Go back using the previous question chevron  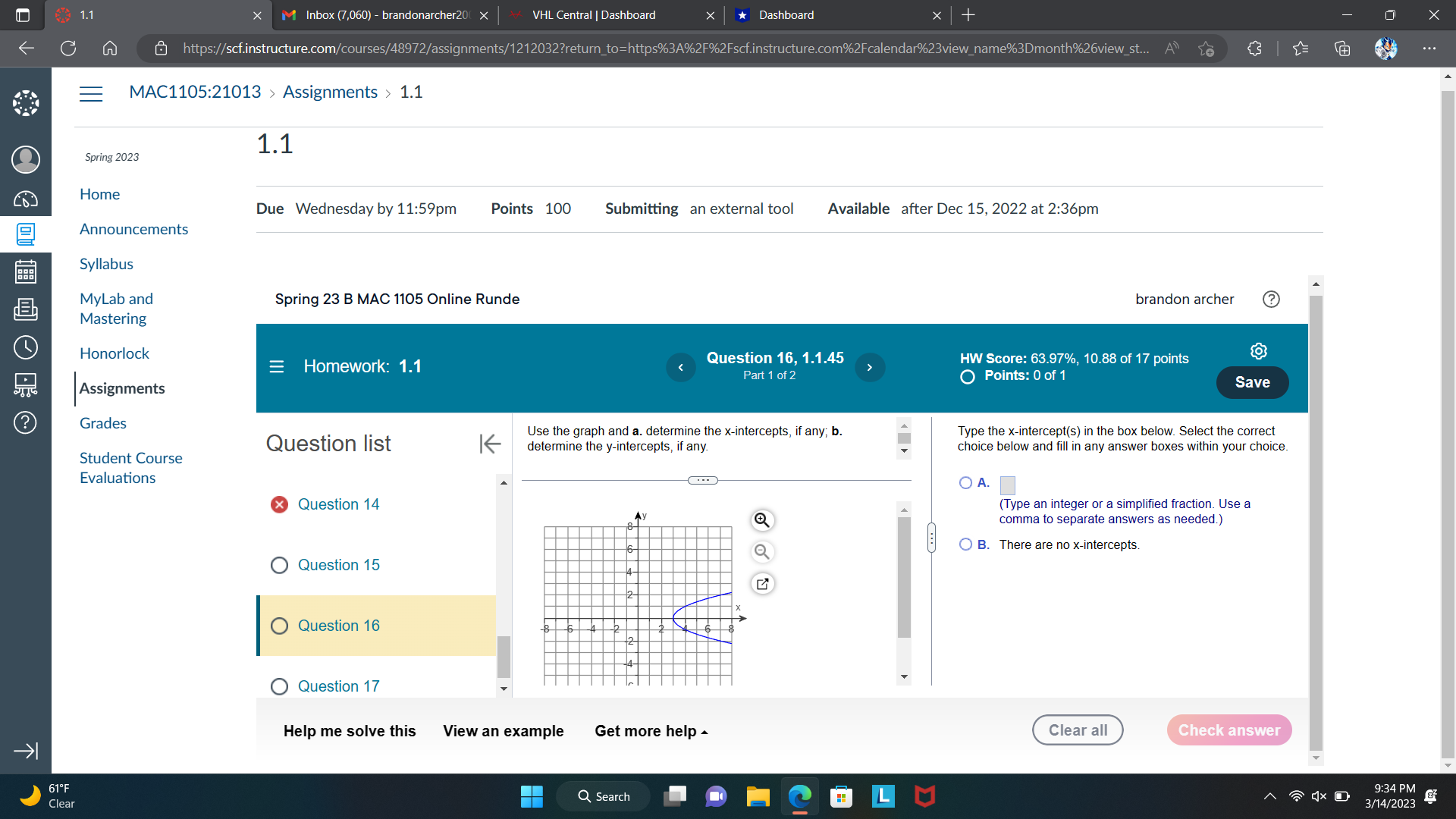pyautogui.click(x=680, y=367)
